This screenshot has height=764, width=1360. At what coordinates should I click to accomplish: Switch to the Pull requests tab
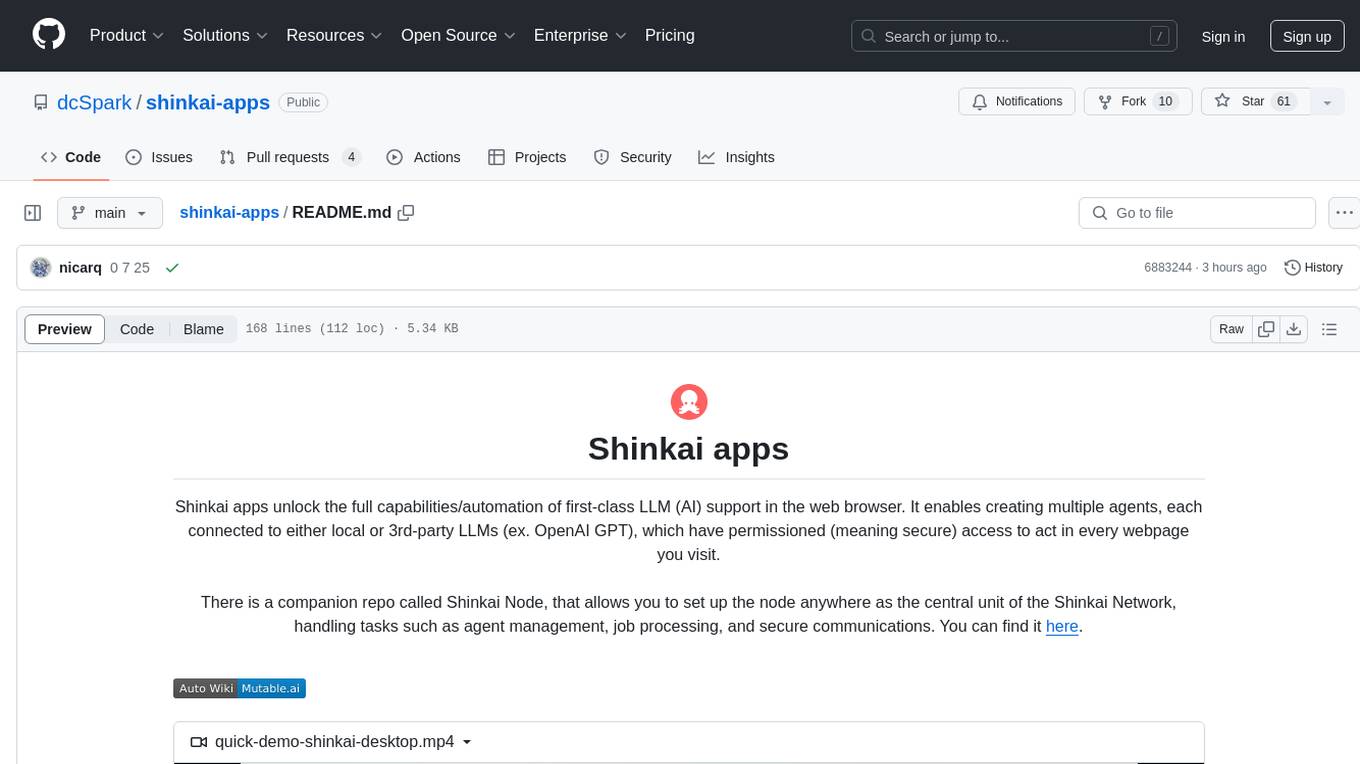(289, 157)
